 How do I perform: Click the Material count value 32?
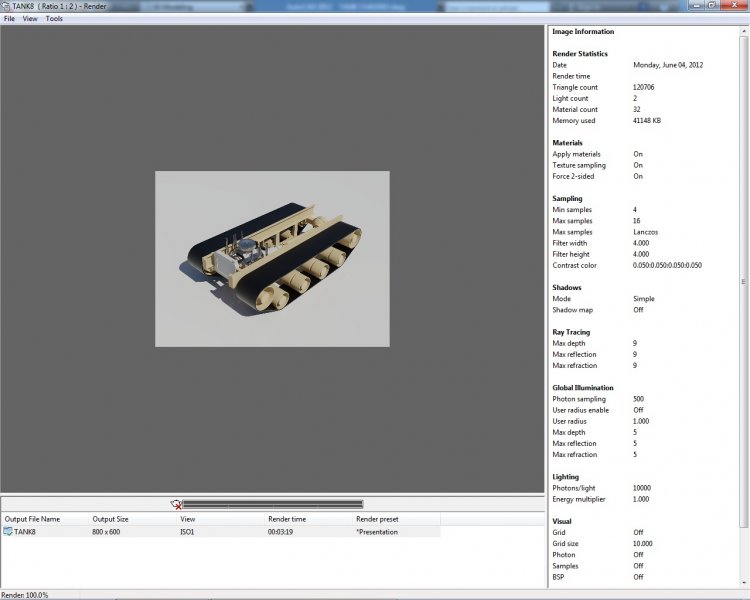[637, 110]
